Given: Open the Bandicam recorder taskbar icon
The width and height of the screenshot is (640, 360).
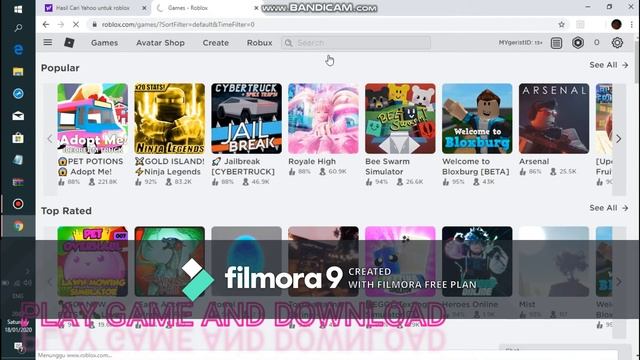Looking at the screenshot, I should [18, 204].
